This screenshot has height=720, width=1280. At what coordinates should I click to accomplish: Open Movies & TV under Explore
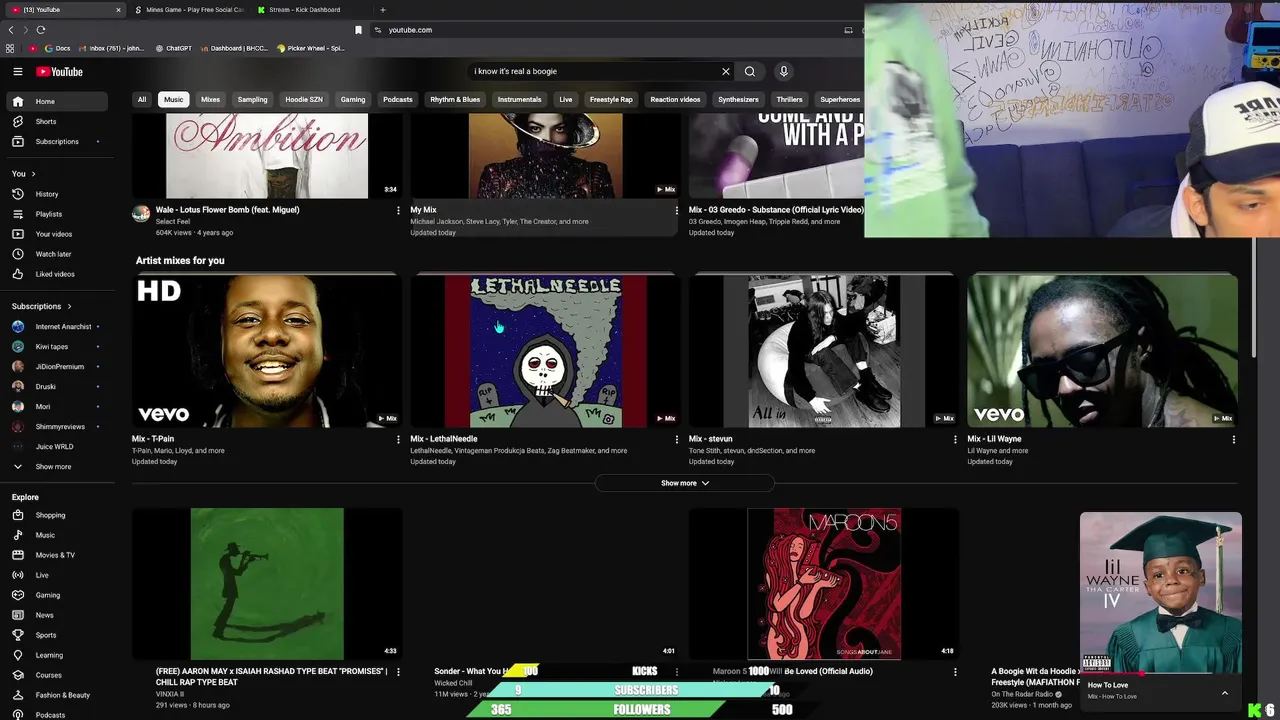click(x=58, y=555)
